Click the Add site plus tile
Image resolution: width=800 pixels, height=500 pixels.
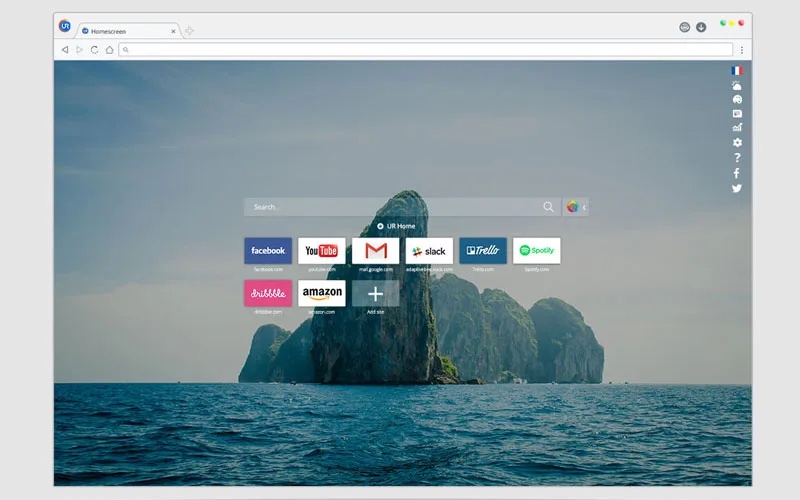[376, 293]
